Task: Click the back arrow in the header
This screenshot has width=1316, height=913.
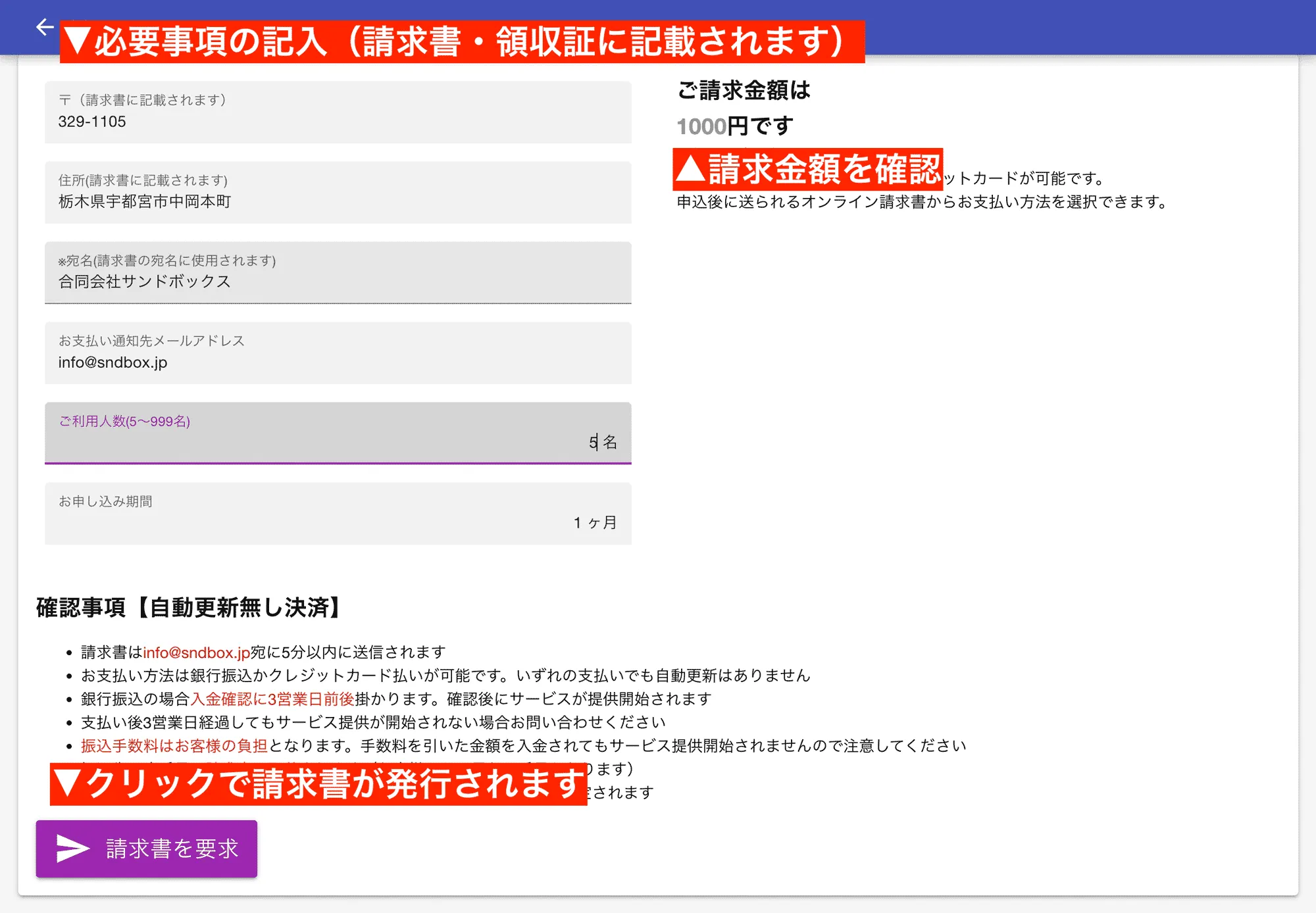Action: click(x=43, y=28)
